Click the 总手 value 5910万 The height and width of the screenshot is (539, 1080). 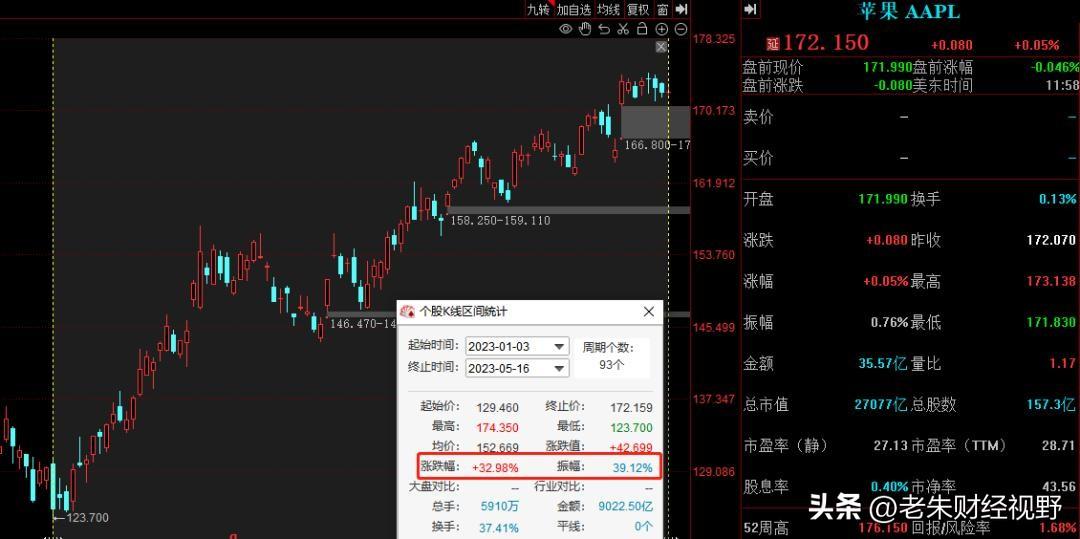500,507
